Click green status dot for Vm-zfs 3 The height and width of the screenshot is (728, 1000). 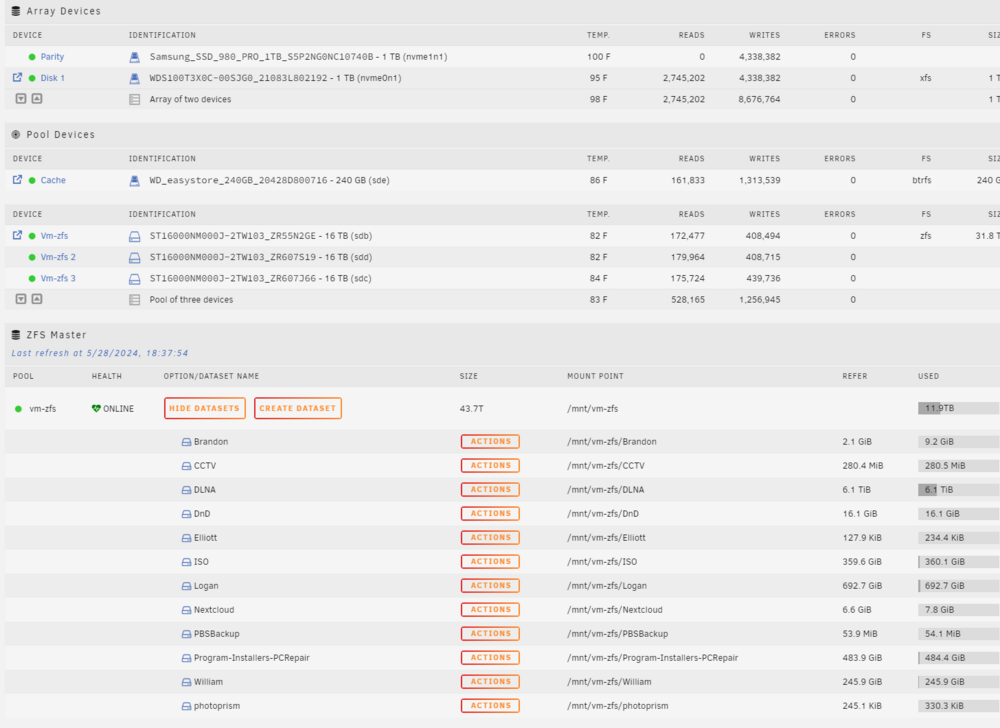click(x=32, y=279)
